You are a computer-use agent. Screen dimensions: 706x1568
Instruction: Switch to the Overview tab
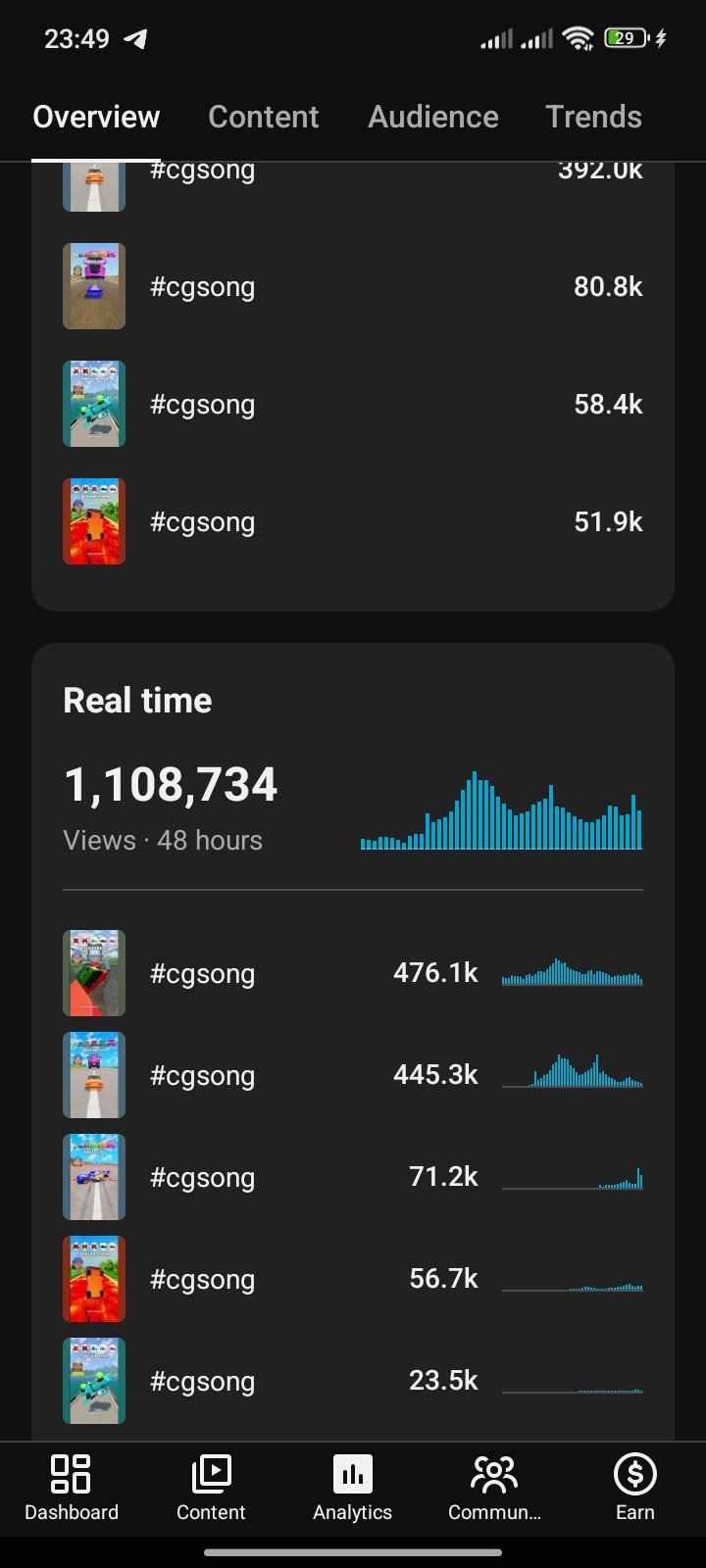click(96, 117)
